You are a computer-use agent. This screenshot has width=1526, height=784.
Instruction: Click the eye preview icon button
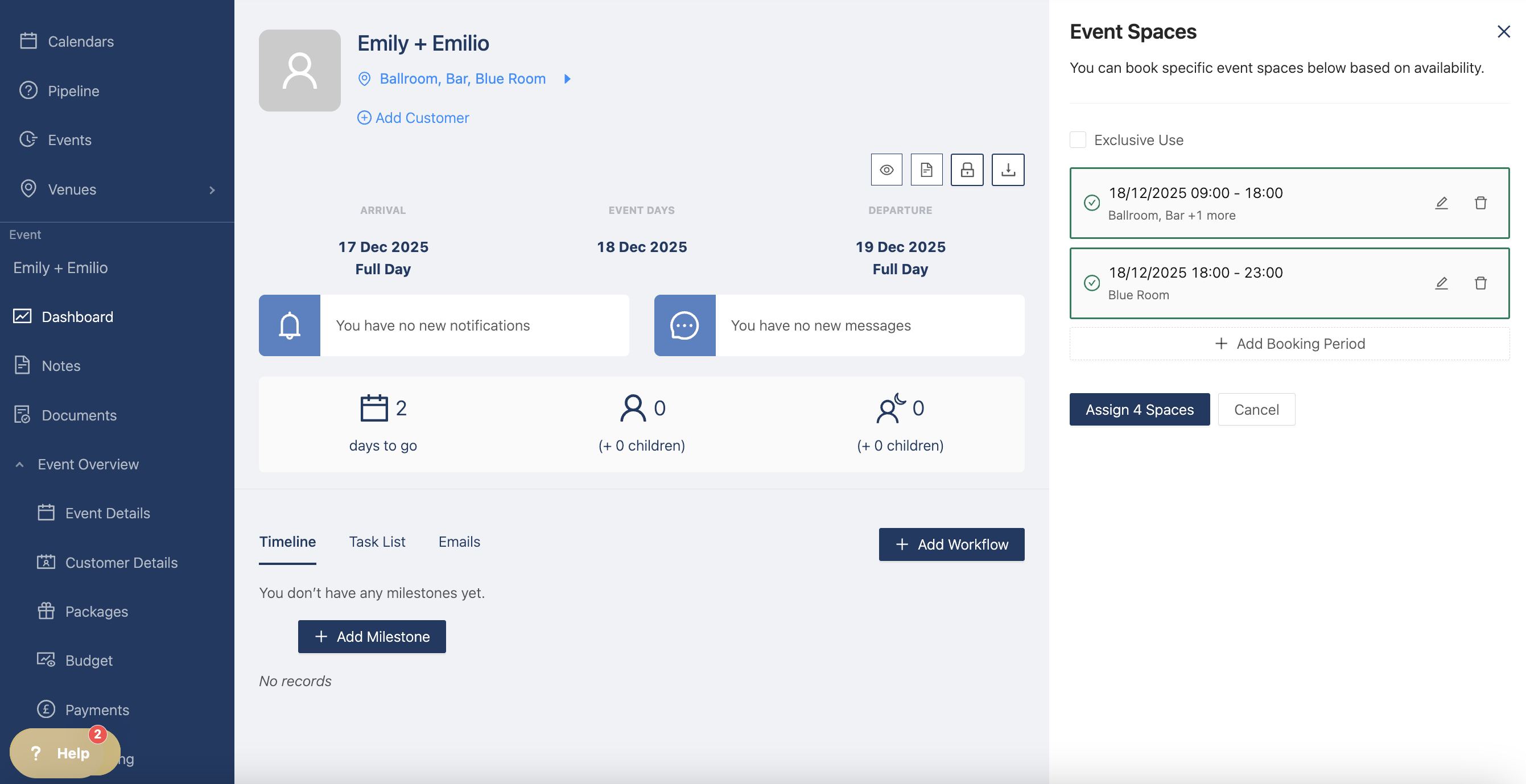point(886,170)
